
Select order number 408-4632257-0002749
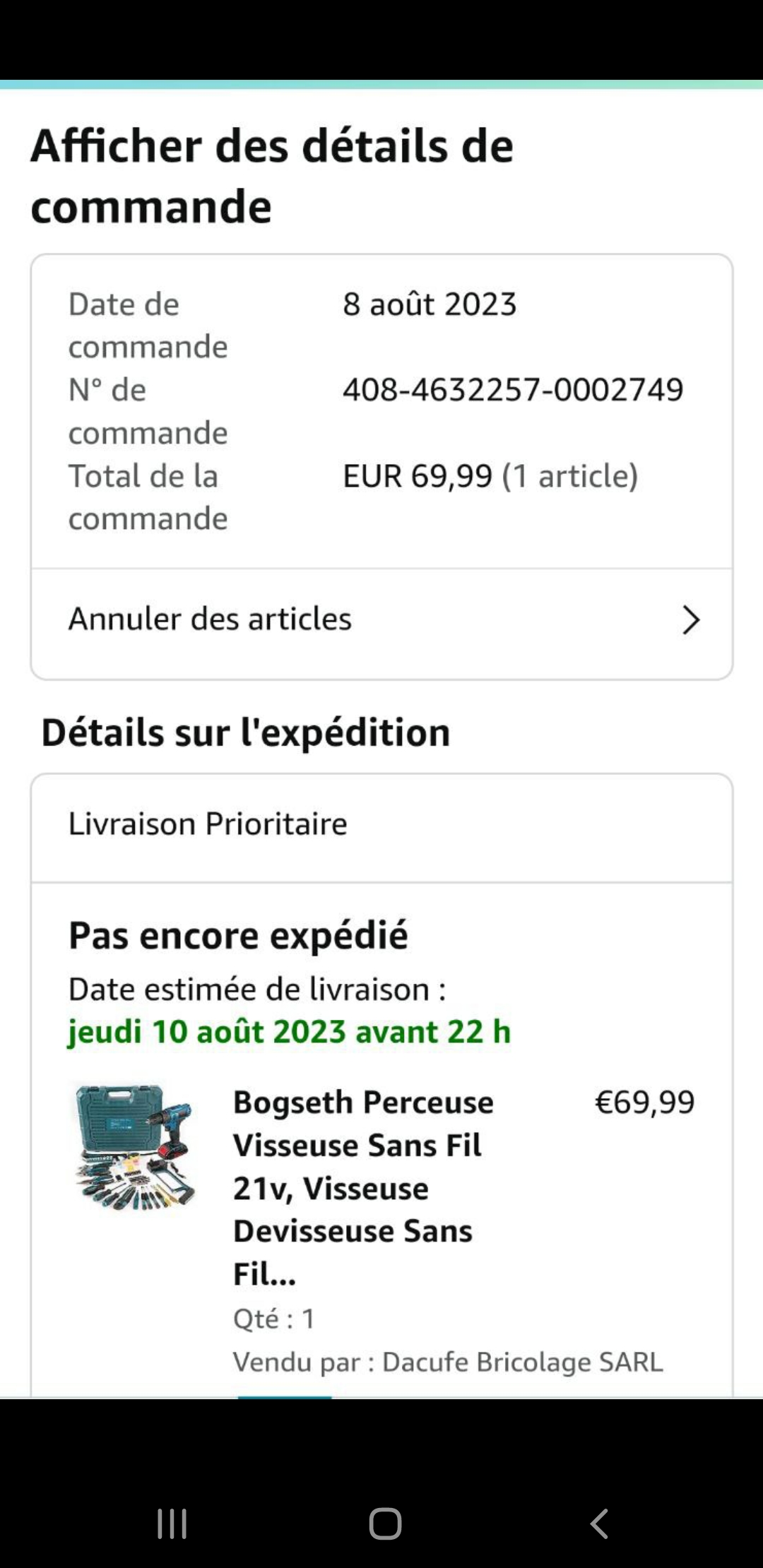tap(513, 390)
